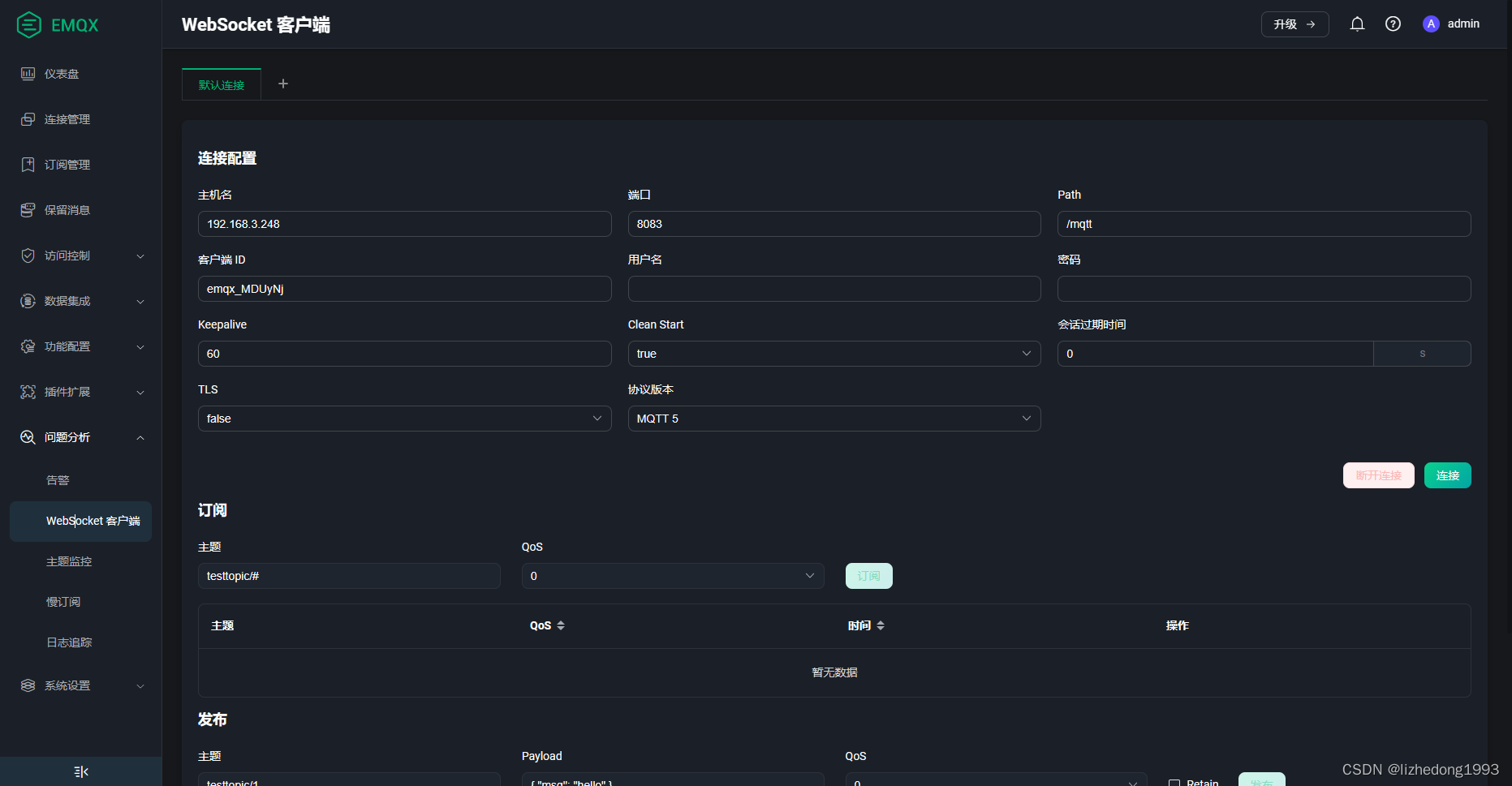Click the 订阅 subscribe button
The image size is (1512, 786).
tap(868, 576)
